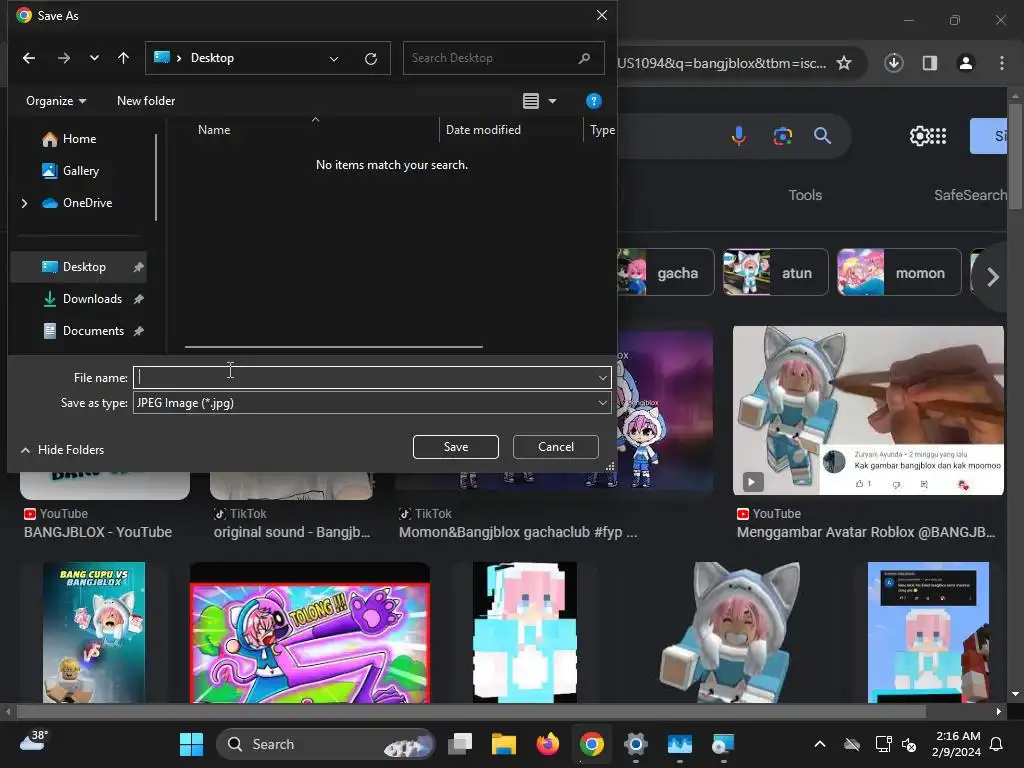Open Momon&Bangjblox gachaclub TikTok link

[518, 532]
